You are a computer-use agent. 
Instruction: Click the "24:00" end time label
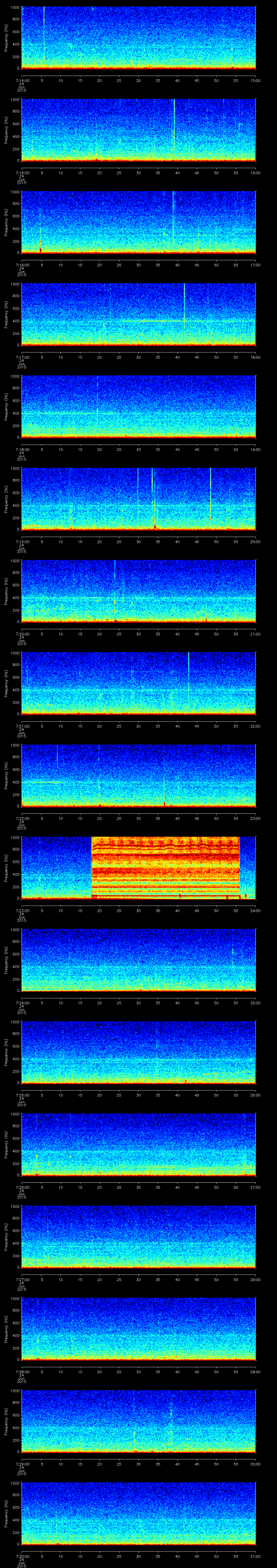(x=256, y=910)
